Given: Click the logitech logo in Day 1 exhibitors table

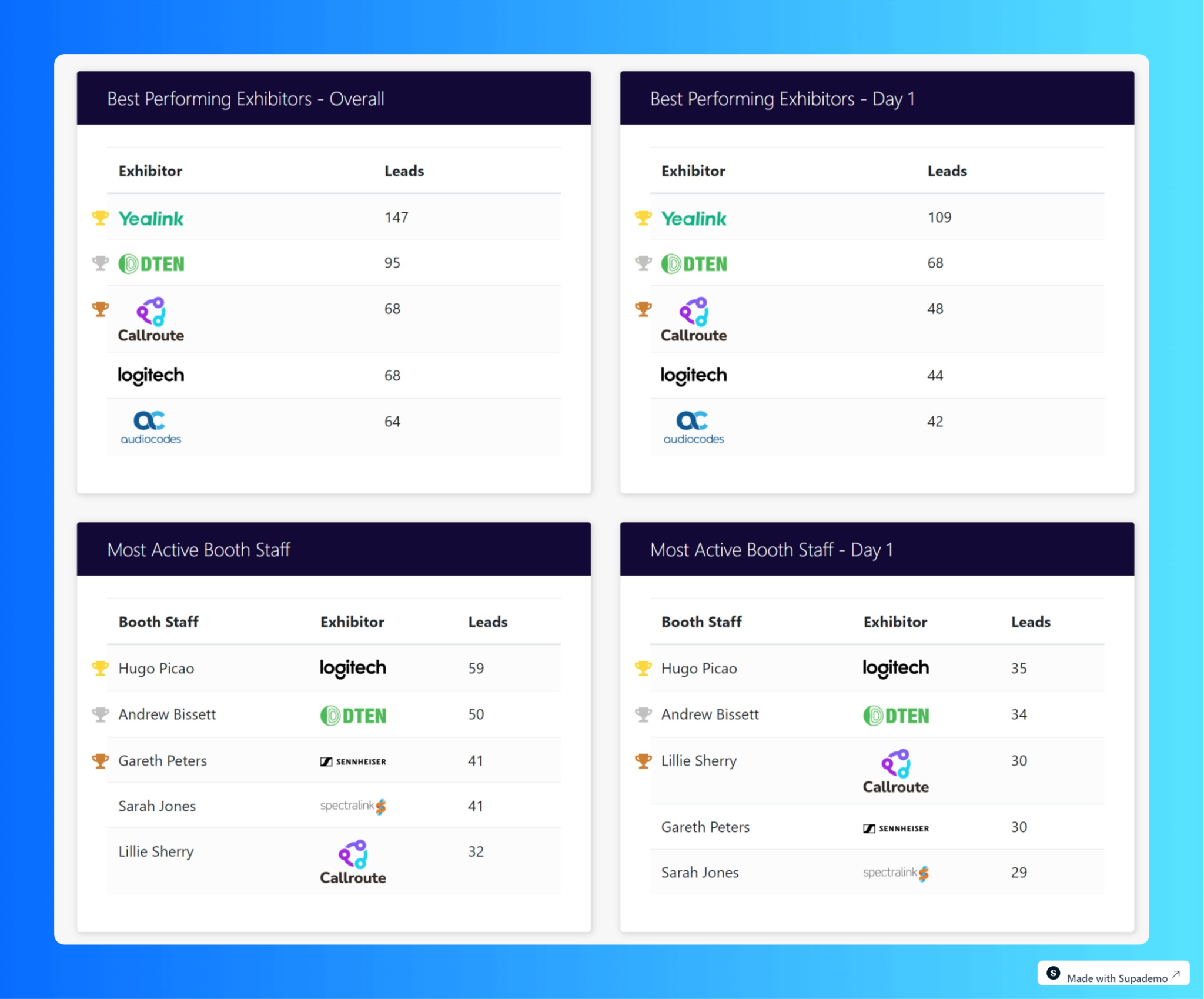Looking at the screenshot, I should 694,376.
